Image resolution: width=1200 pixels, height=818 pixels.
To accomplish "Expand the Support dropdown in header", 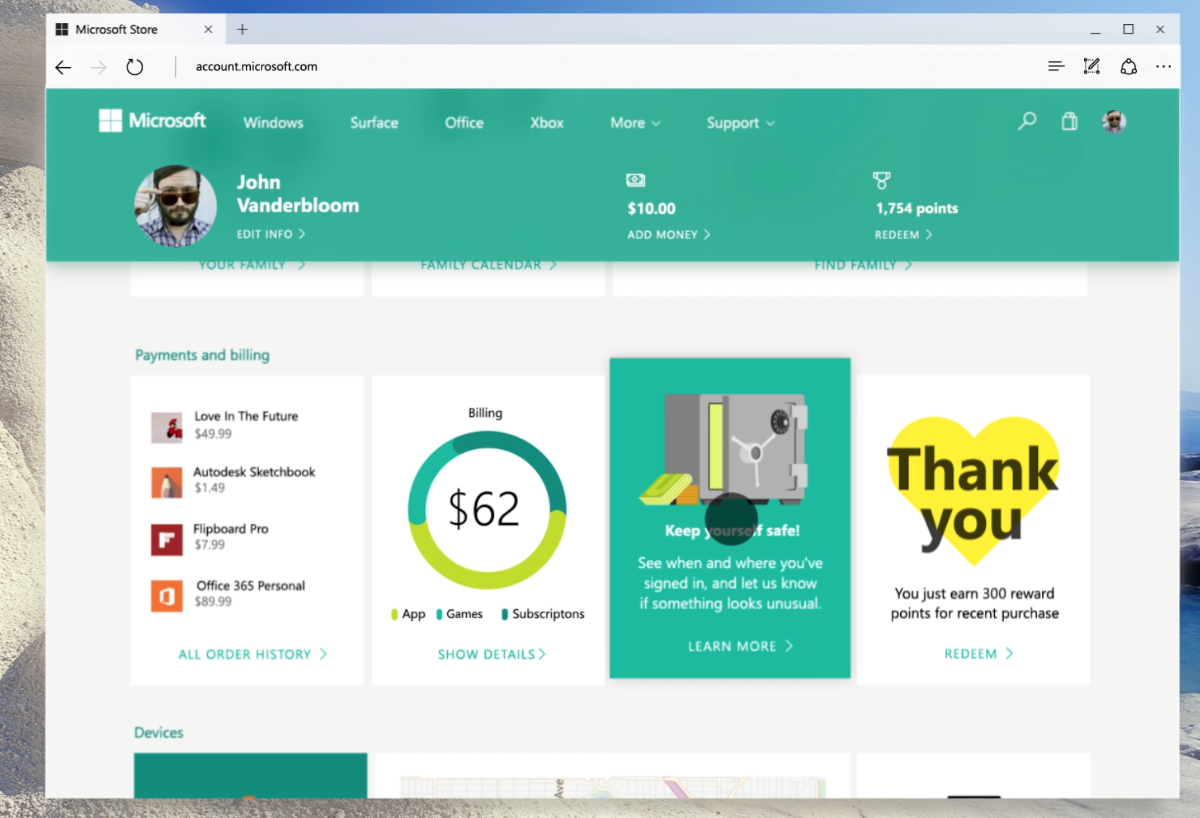I will pos(740,123).
